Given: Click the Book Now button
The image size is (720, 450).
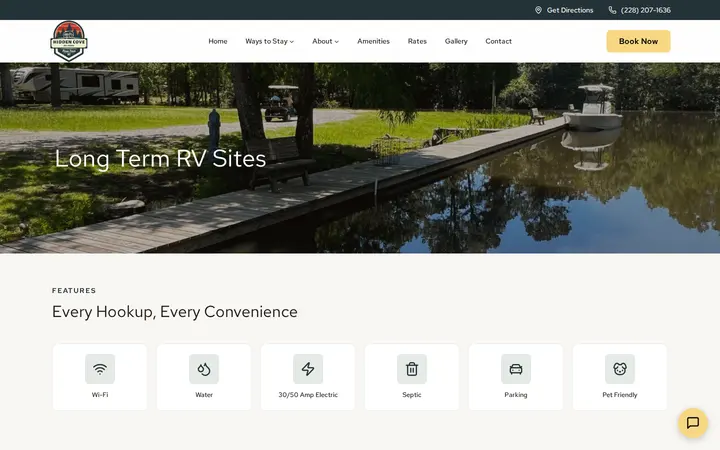Looking at the screenshot, I should coord(638,41).
